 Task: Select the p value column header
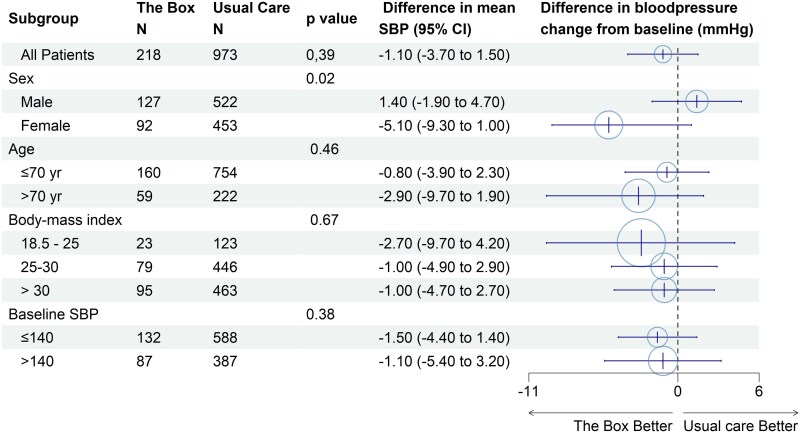click(332, 19)
